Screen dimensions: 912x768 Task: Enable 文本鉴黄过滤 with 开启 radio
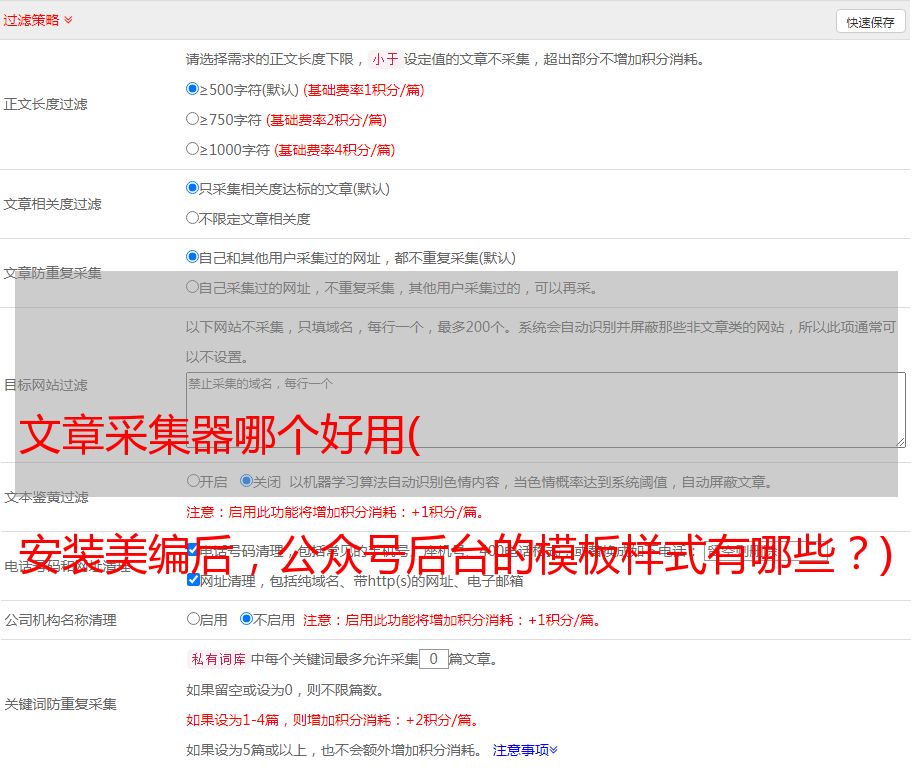tap(193, 481)
